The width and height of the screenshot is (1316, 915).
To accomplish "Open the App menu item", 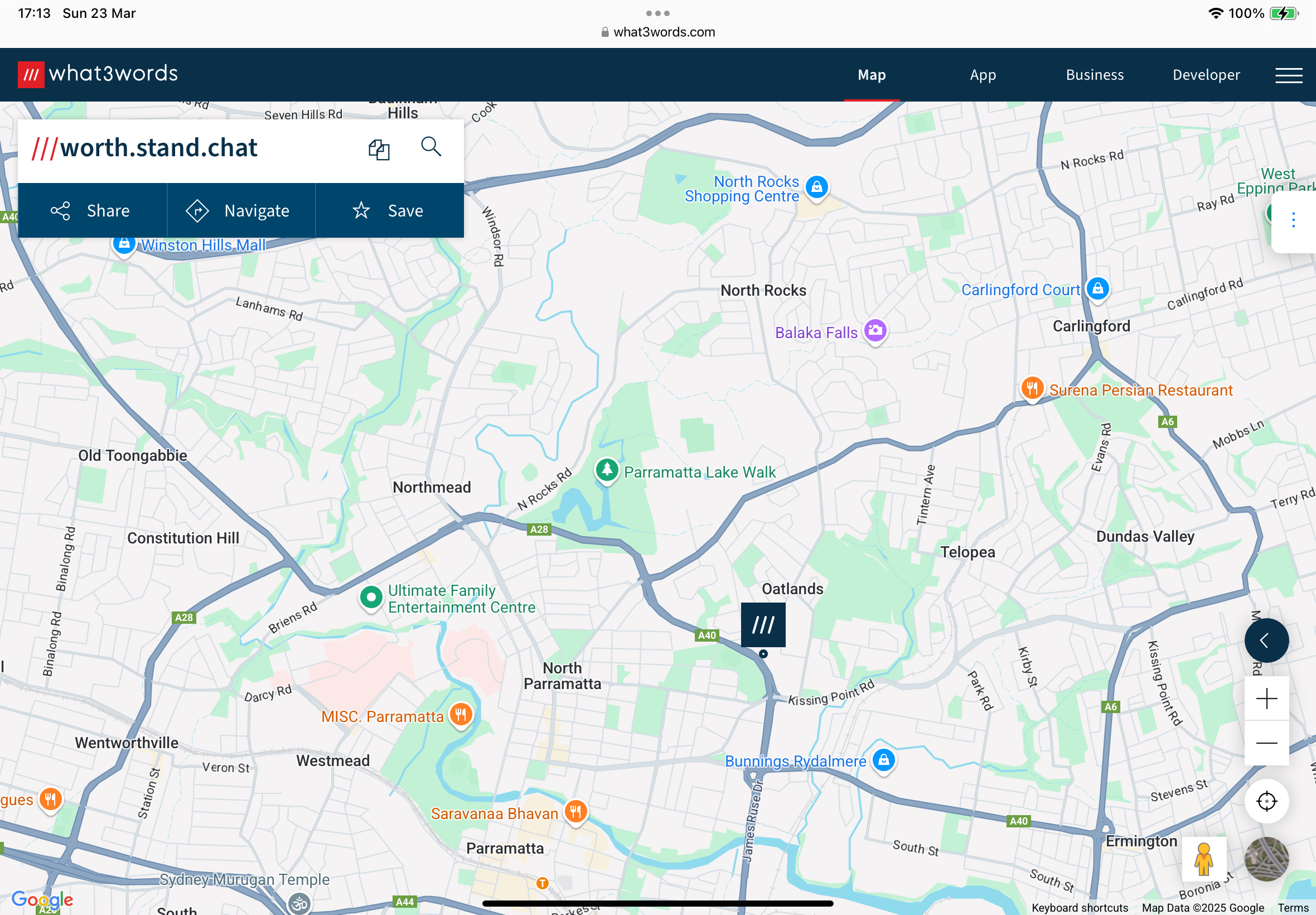I will (983, 75).
